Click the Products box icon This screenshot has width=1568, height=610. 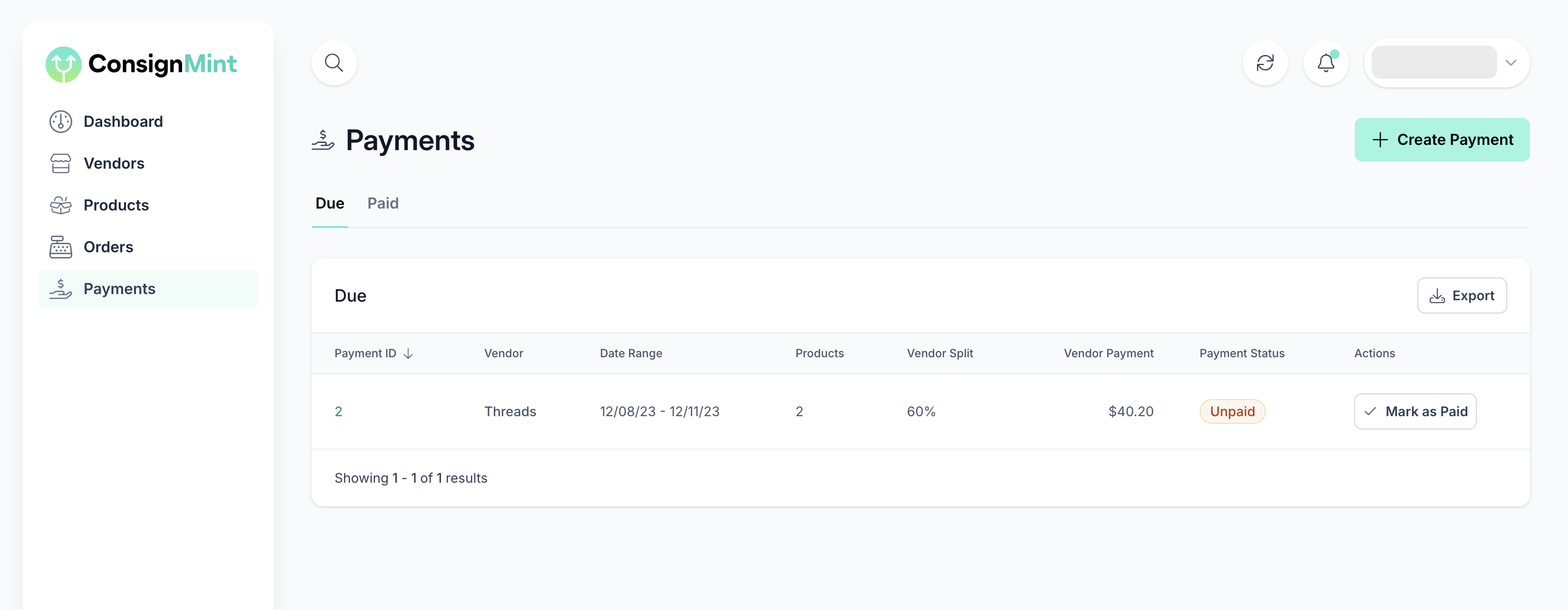click(x=61, y=205)
